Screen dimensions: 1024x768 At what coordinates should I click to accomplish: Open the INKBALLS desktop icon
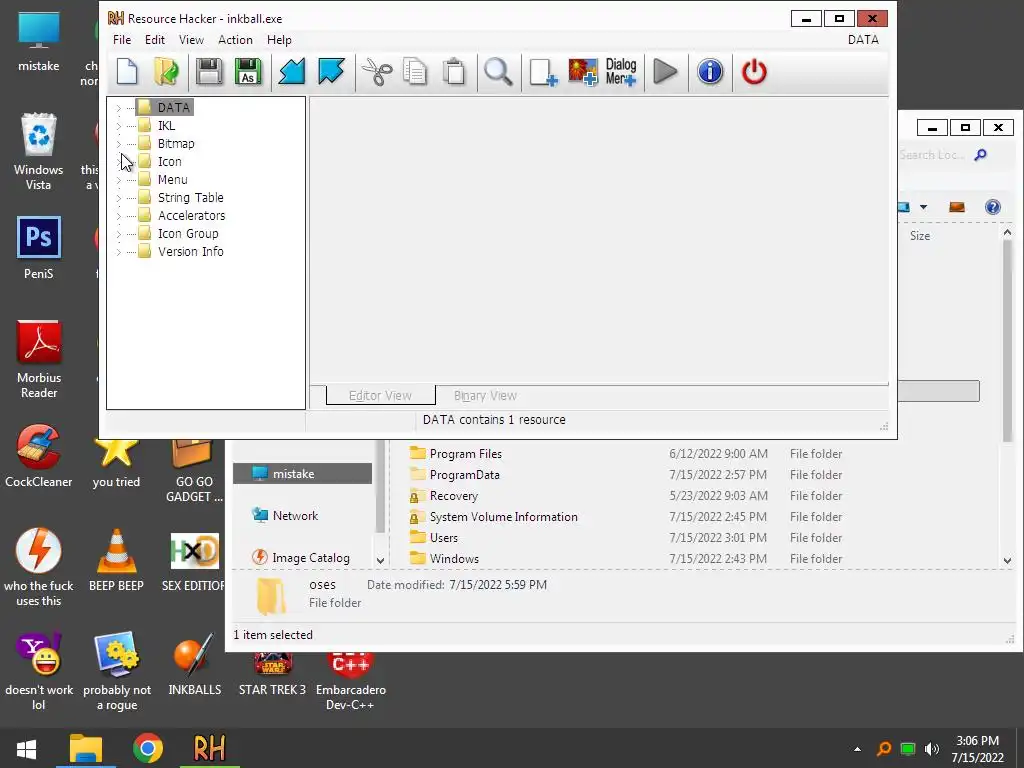pos(195,664)
